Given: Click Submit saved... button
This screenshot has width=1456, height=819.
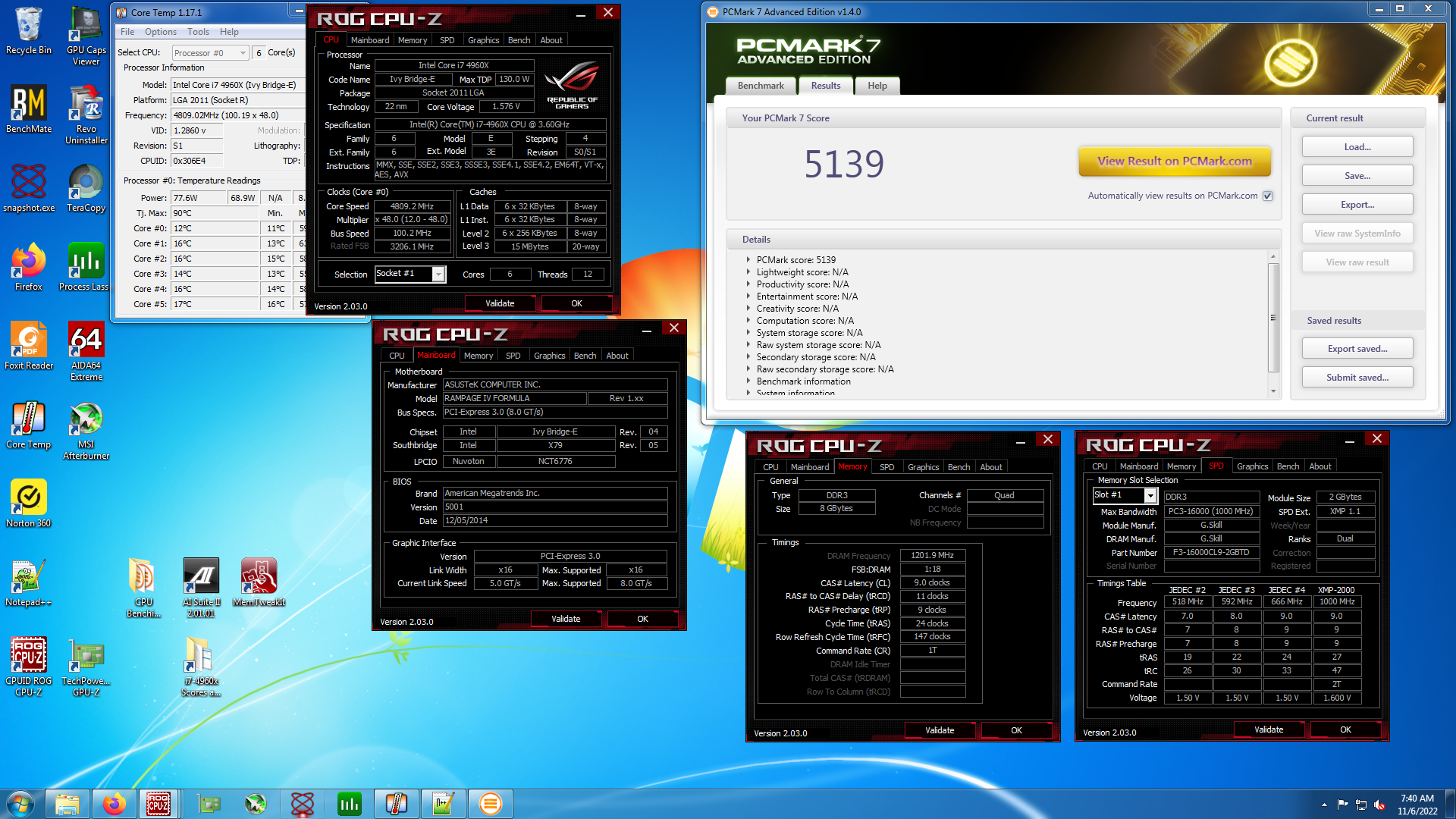Looking at the screenshot, I should (1357, 378).
